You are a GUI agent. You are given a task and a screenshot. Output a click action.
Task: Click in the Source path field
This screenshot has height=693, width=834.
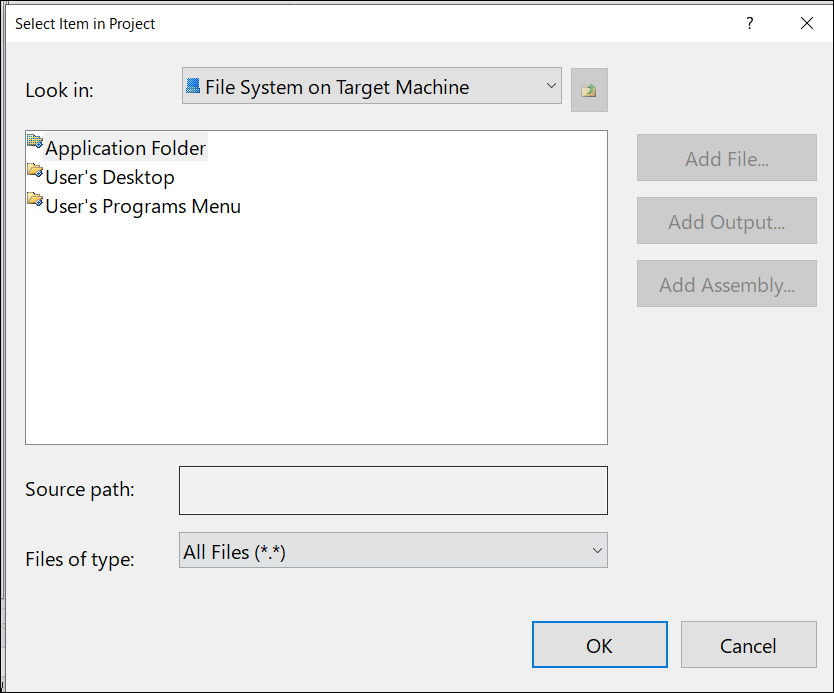(x=393, y=490)
